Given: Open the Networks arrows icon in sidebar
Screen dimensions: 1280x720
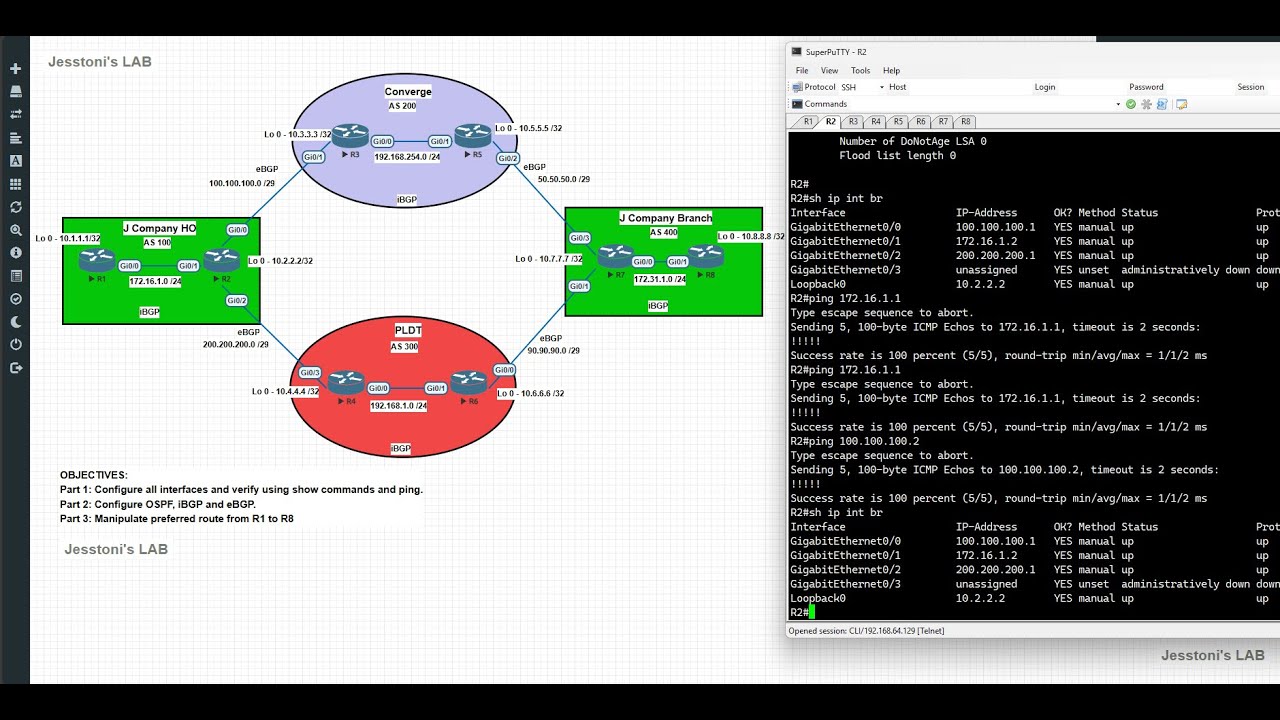Looking at the screenshot, I should point(15,115).
